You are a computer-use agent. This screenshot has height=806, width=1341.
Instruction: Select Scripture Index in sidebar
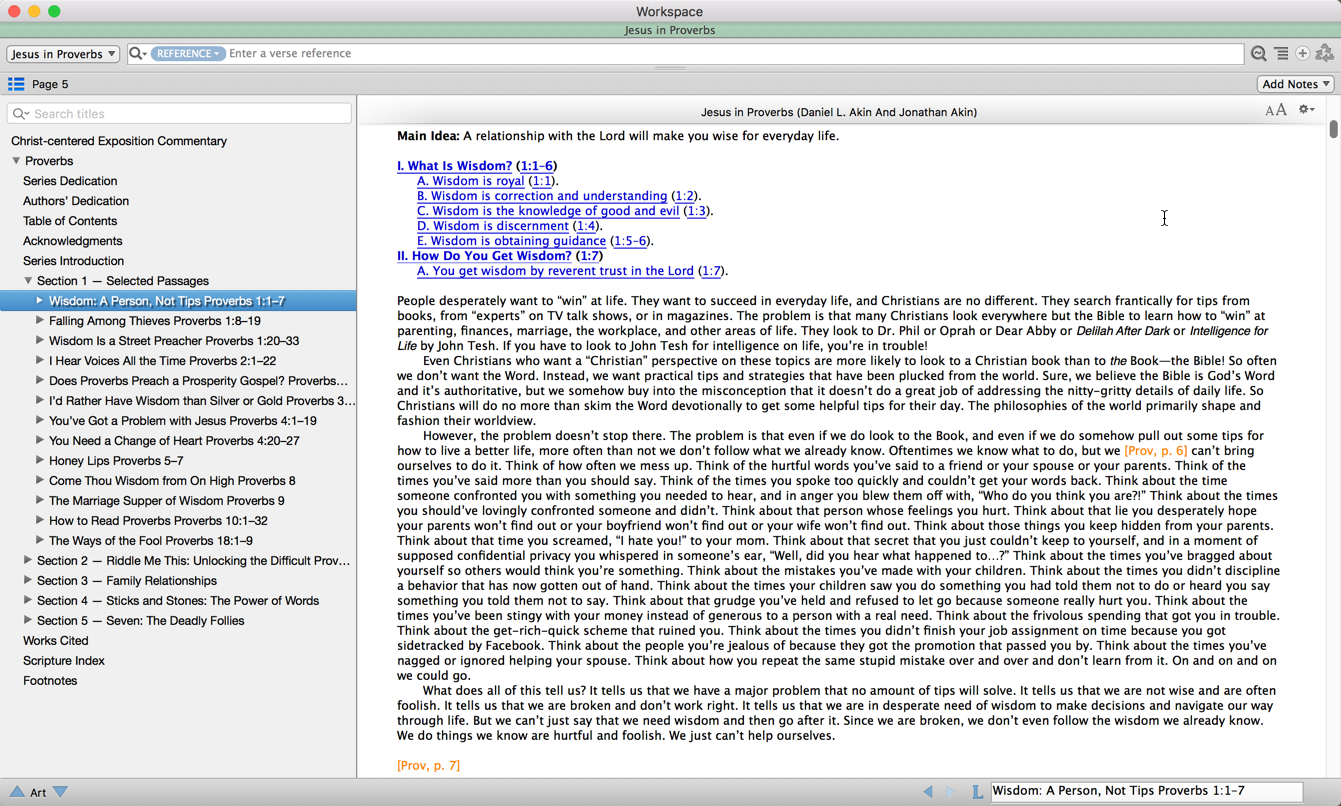(64, 661)
